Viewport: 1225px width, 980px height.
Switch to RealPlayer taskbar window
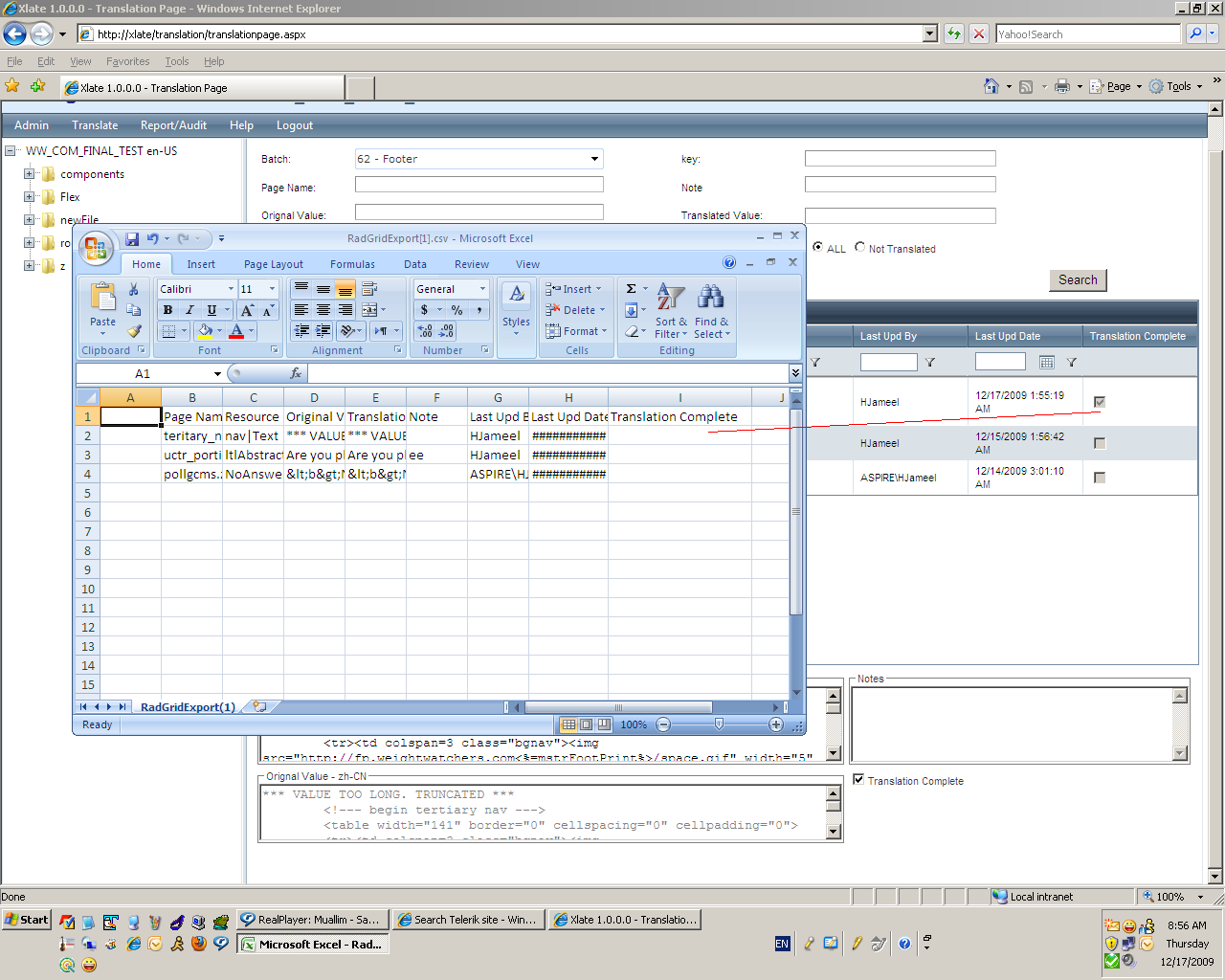click(312, 920)
